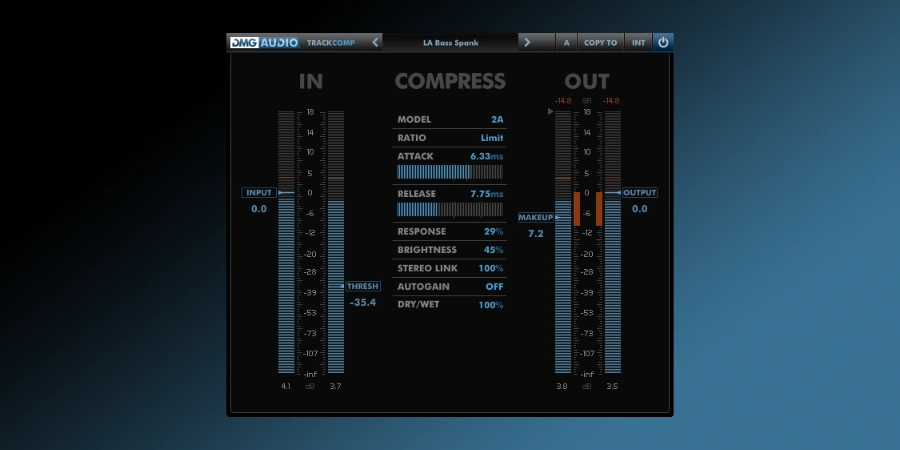Switch the A/B state button
Screen dimensions: 900x450
click(567, 42)
